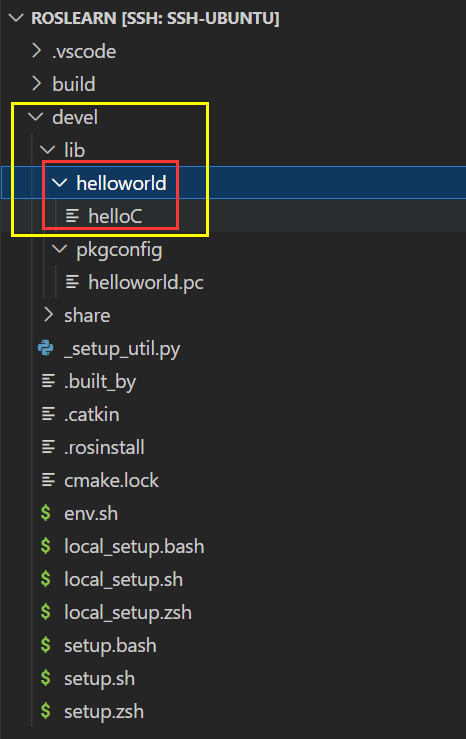Image resolution: width=466 pixels, height=739 pixels.
Task: Click the shell icon beside env.sh
Action: click(46, 513)
